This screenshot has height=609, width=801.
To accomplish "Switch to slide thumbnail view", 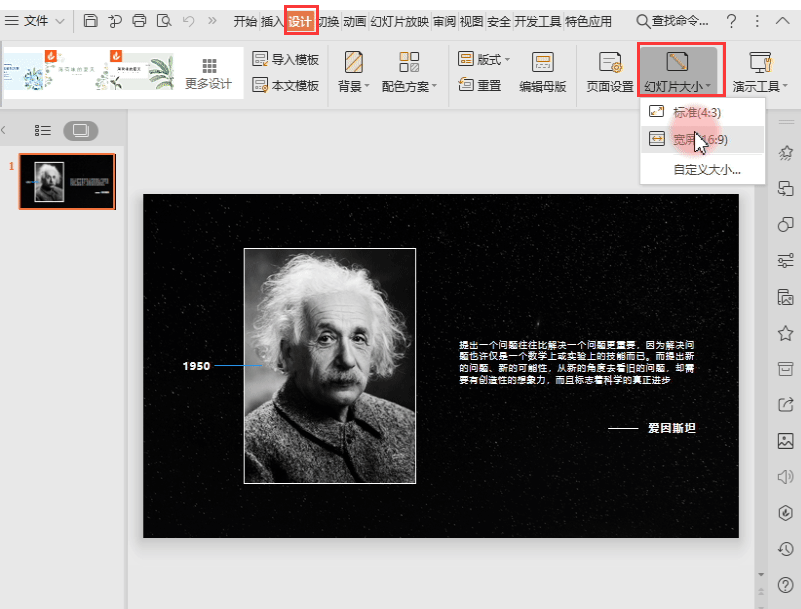I will [81, 130].
